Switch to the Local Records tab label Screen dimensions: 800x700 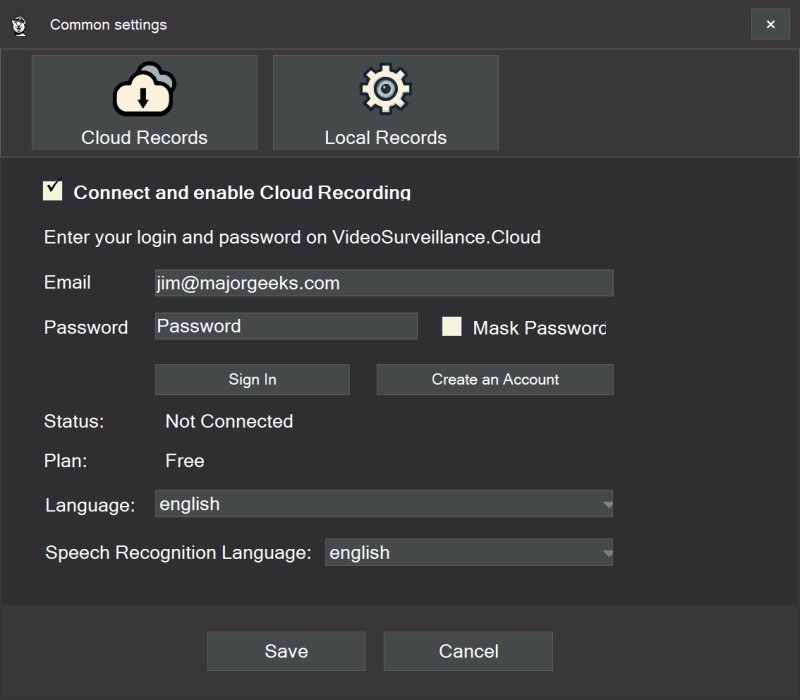click(385, 138)
